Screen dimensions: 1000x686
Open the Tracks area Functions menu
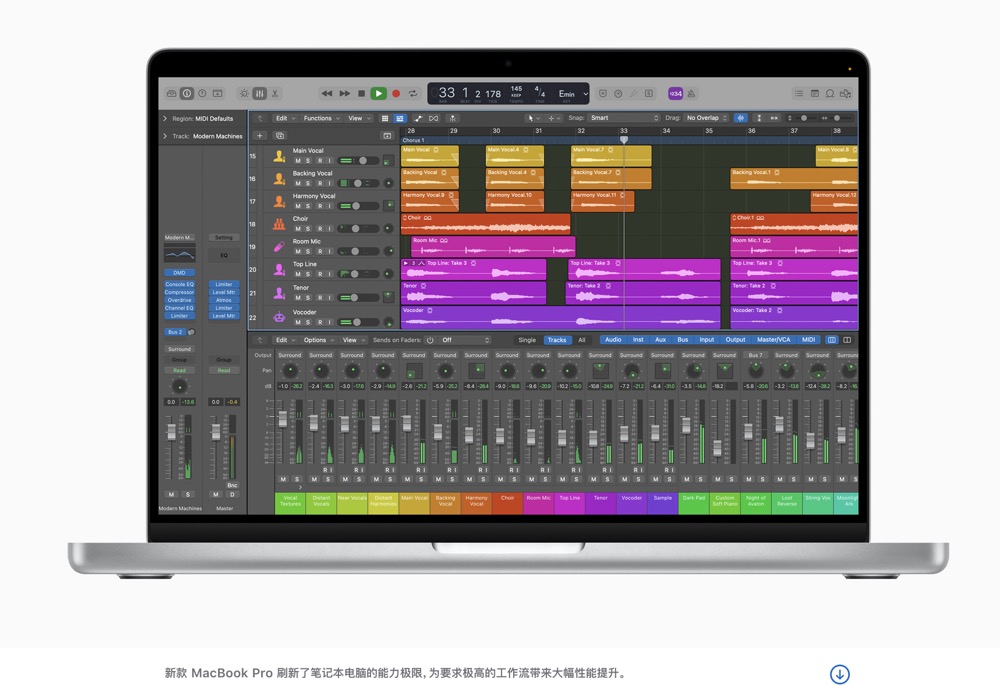321,119
